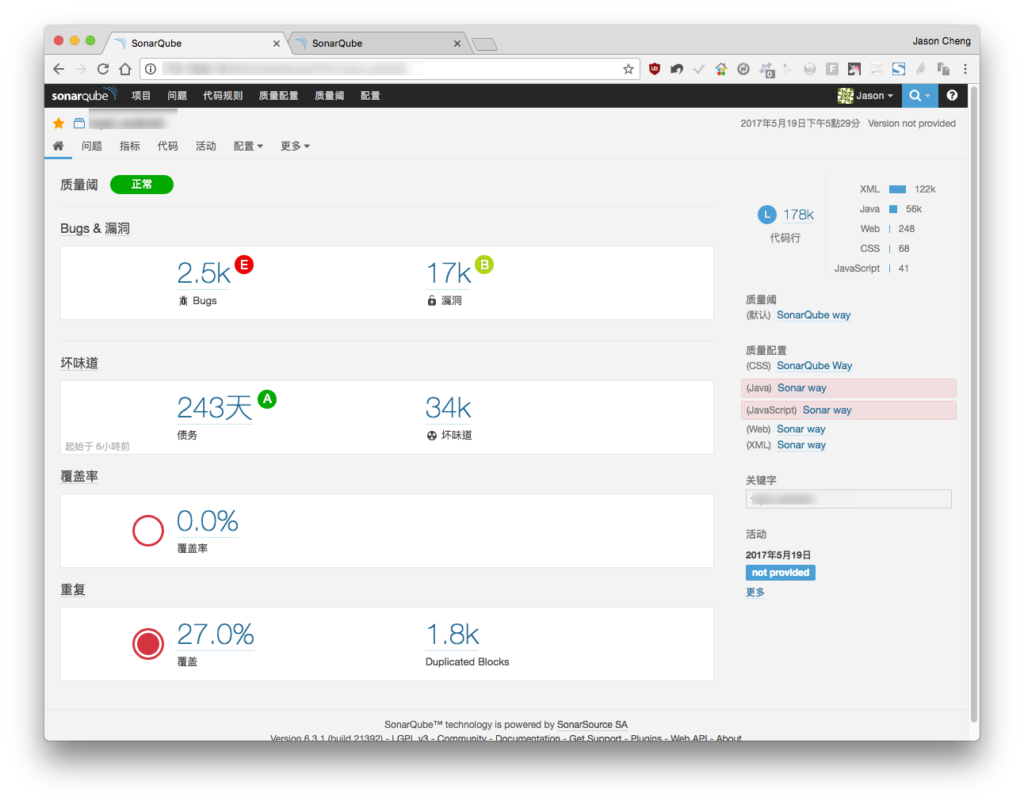The image size is (1024, 804).
Task: Click the project key input field
Action: [x=848, y=499]
